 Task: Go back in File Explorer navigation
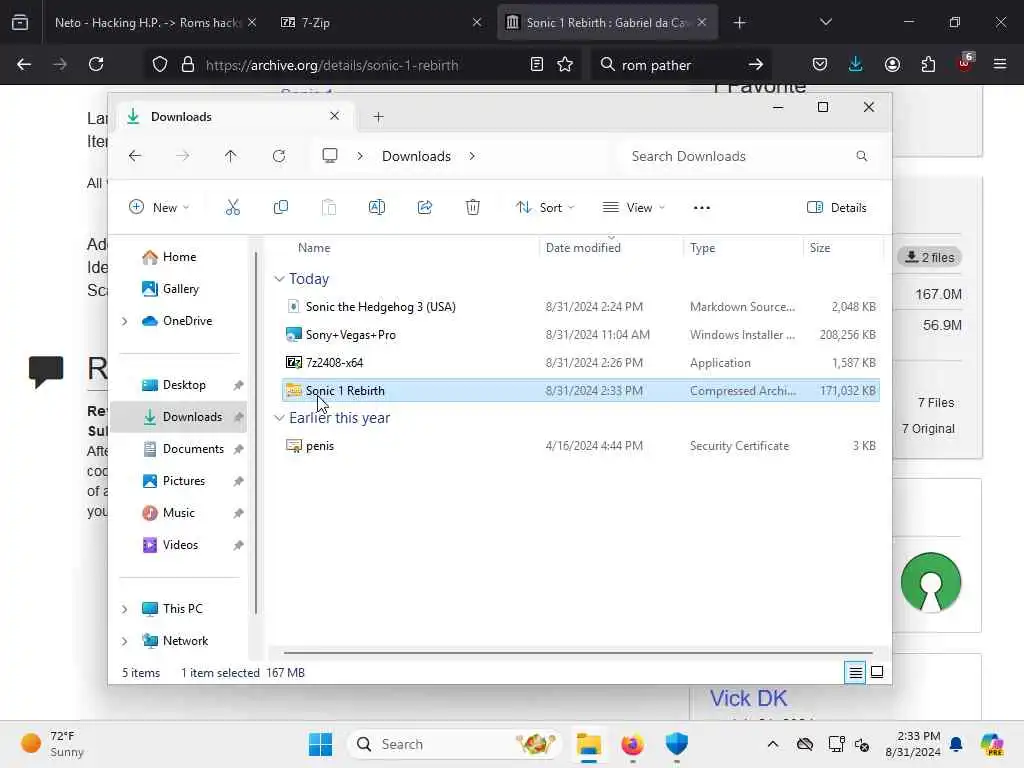pos(135,156)
